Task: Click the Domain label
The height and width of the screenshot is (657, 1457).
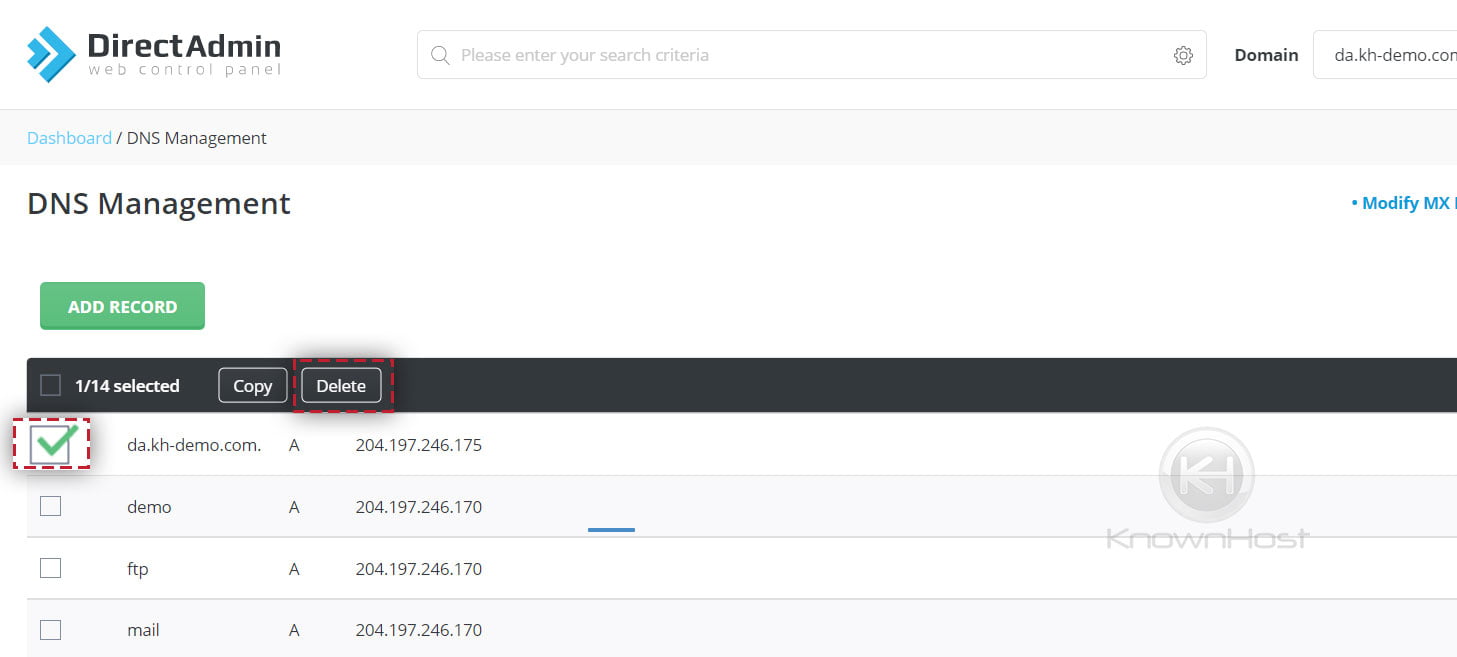Action: 1266,55
